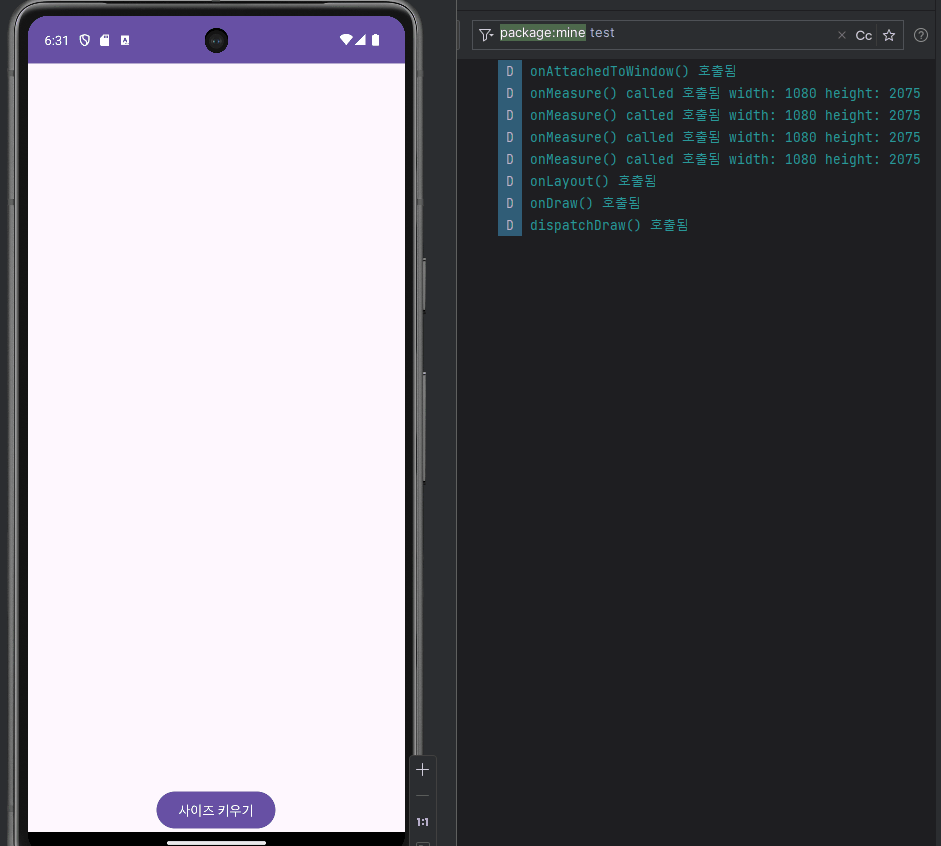941x846 pixels.
Task: Open the Logcat filter history dropdown icon
Action: click(486, 35)
